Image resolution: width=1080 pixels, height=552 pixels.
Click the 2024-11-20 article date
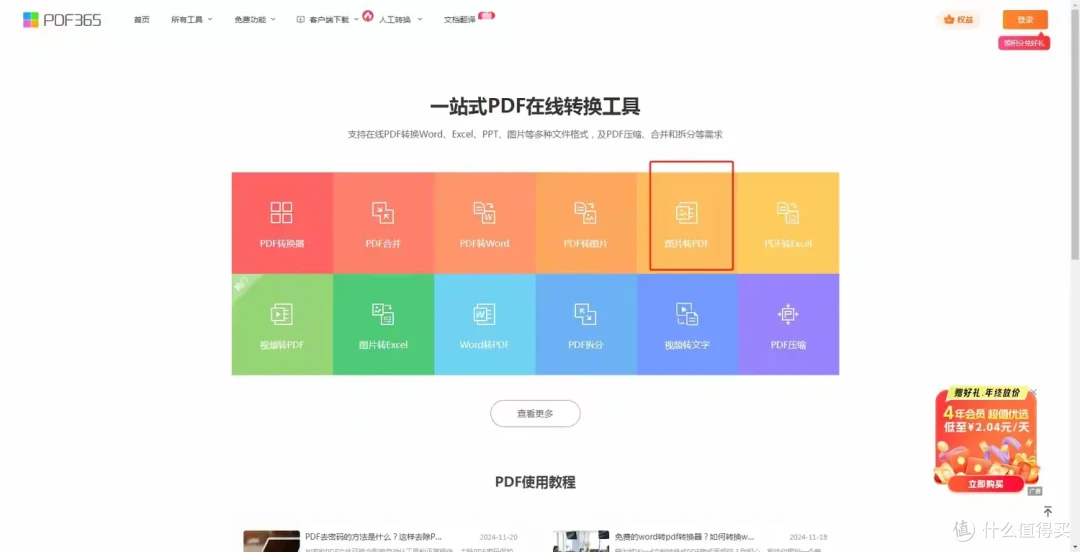point(499,537)
